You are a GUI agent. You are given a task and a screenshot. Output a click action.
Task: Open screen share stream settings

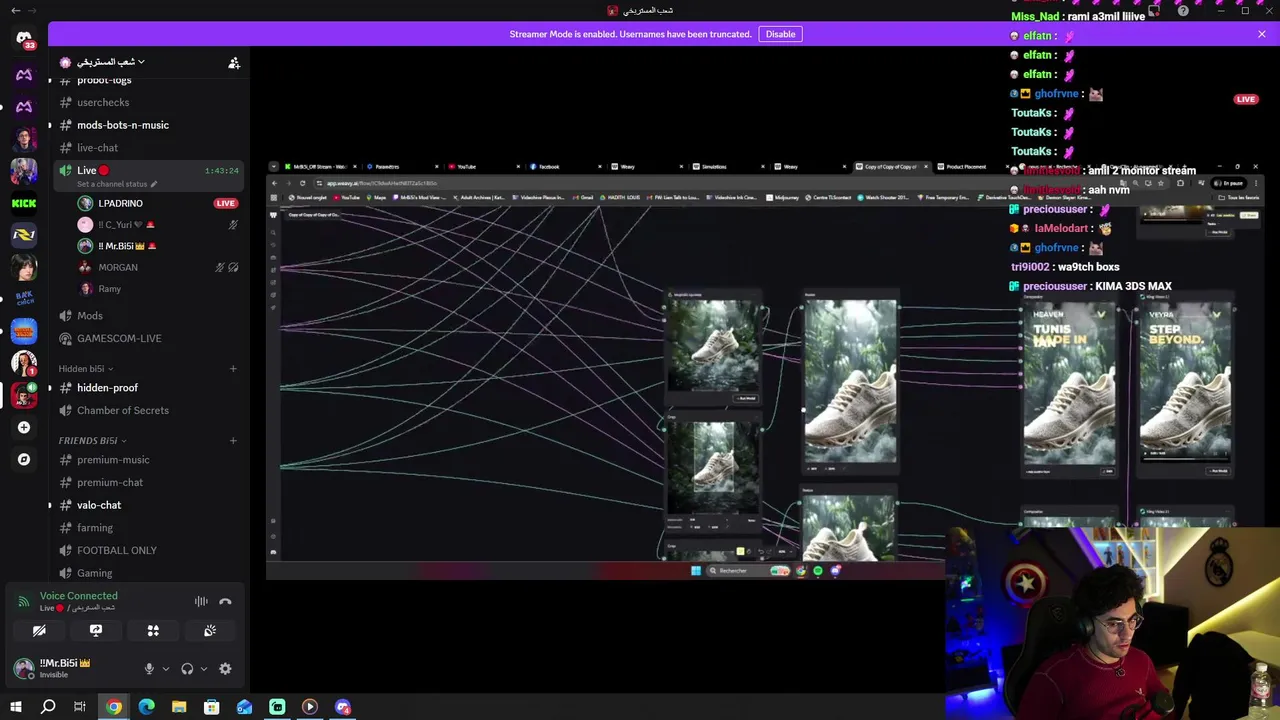tap(96, 631)
